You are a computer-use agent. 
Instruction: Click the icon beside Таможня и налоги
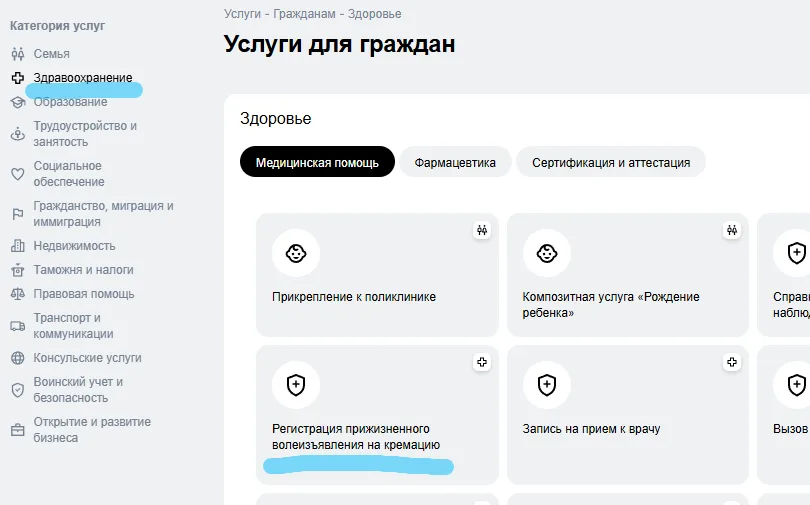point(18,270)
